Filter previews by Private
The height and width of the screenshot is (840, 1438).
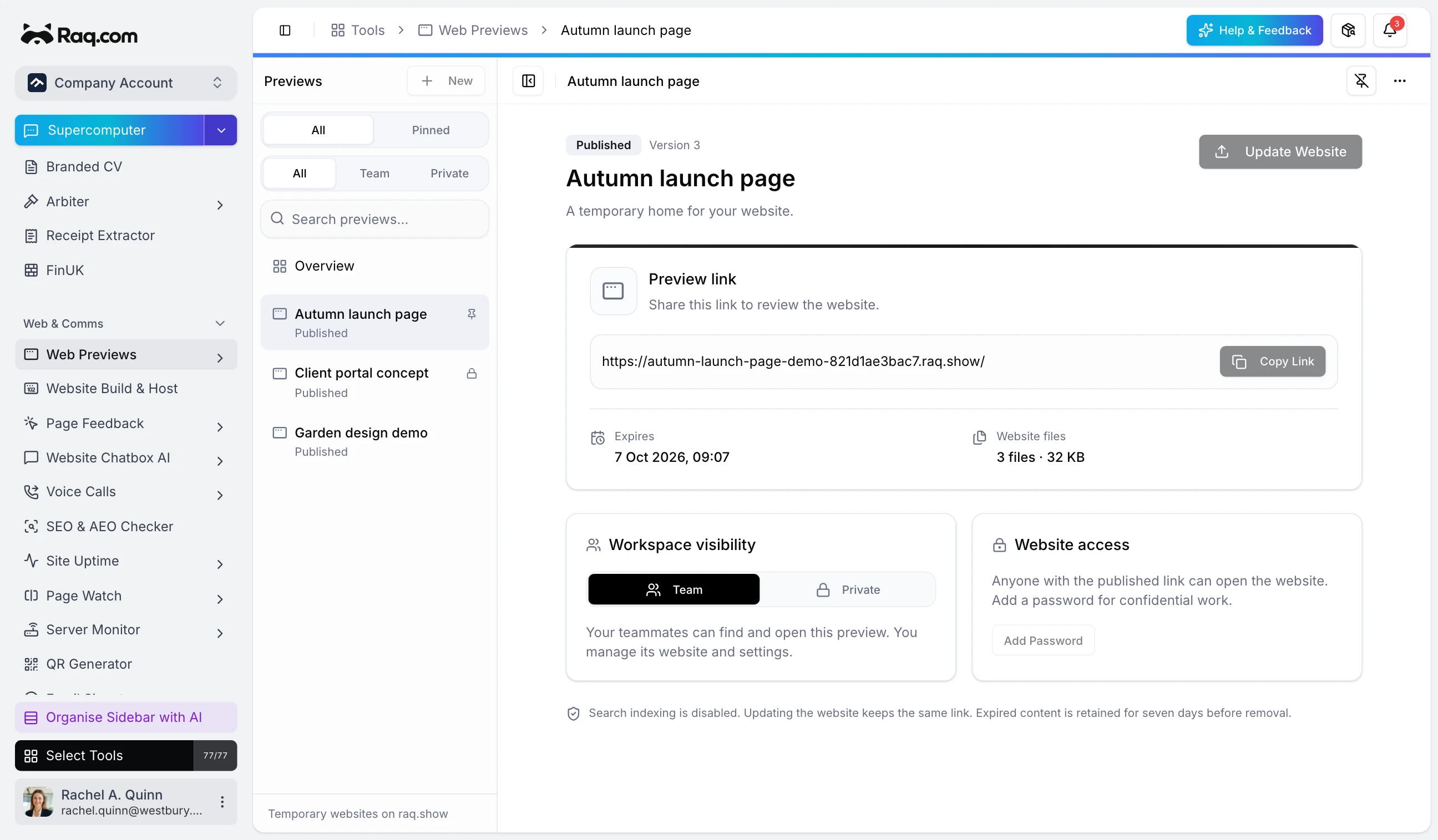(x=450, y=174)
